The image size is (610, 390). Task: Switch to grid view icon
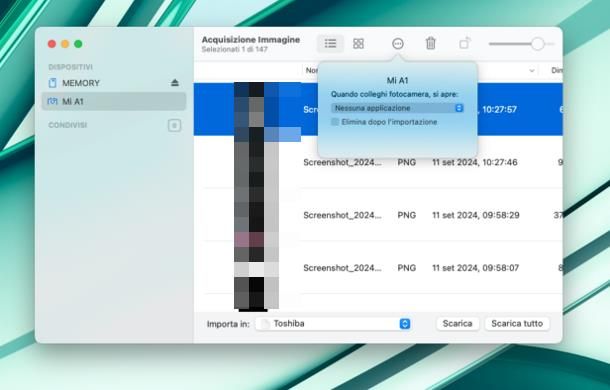(358, 44)
